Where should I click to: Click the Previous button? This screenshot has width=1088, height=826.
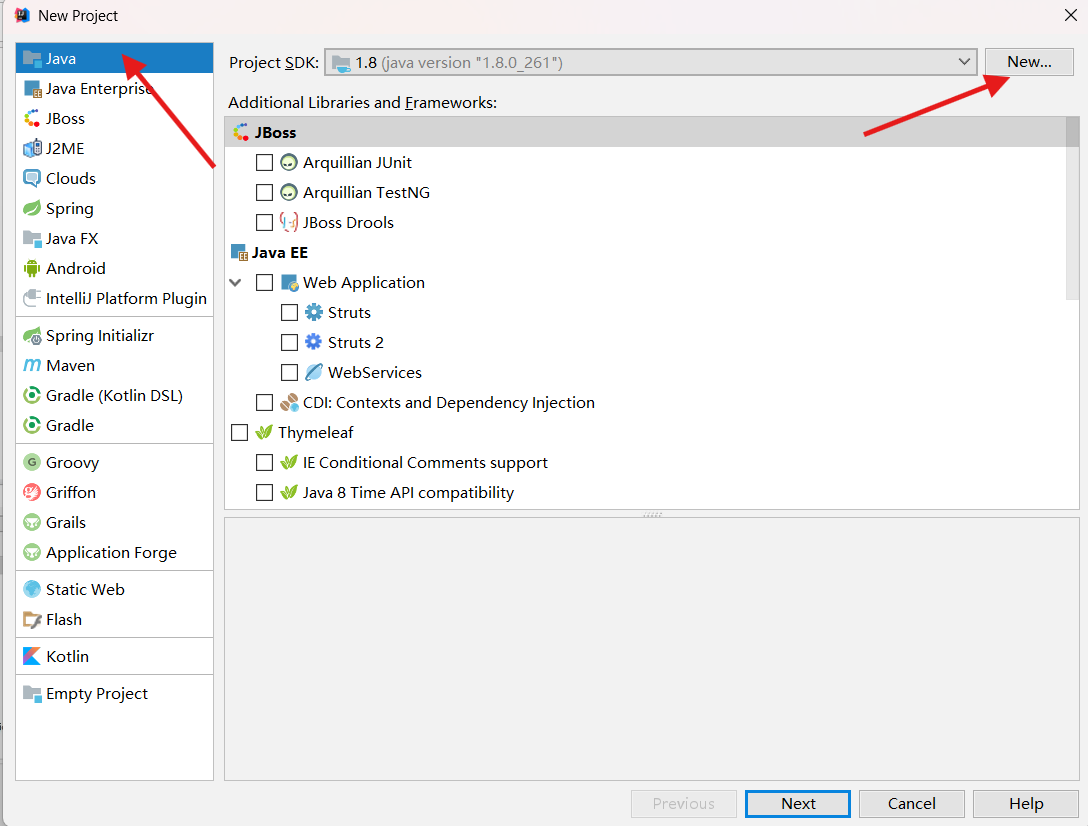click(x=683, y=804)
